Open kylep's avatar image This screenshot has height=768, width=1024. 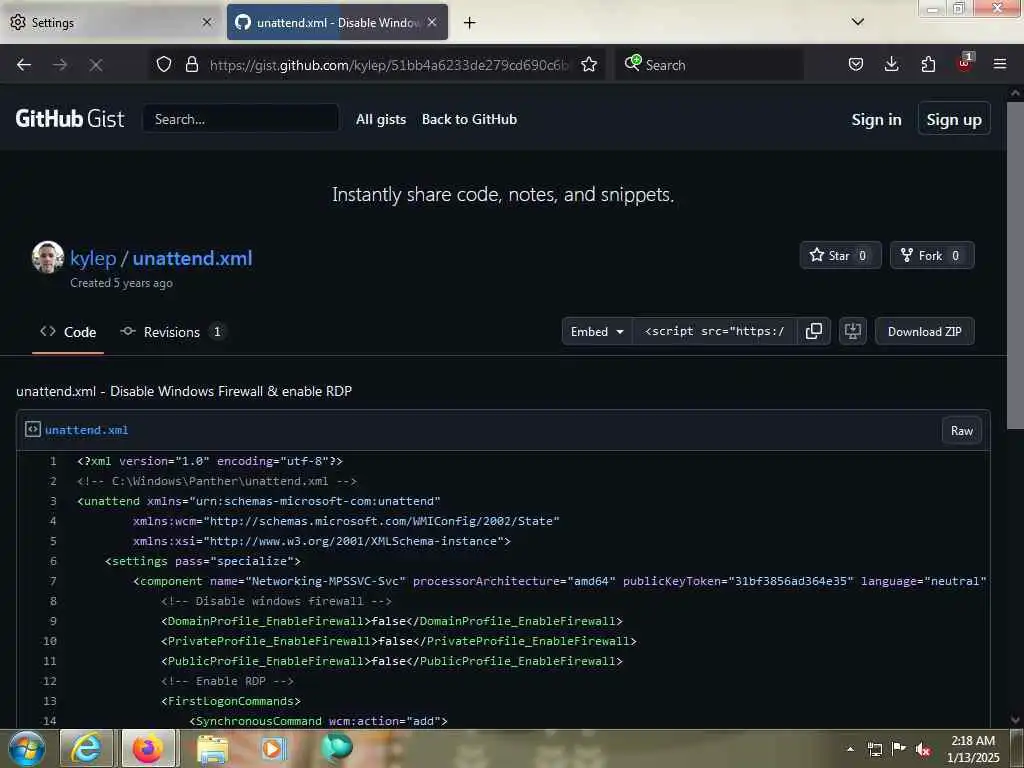coord(48,257)
